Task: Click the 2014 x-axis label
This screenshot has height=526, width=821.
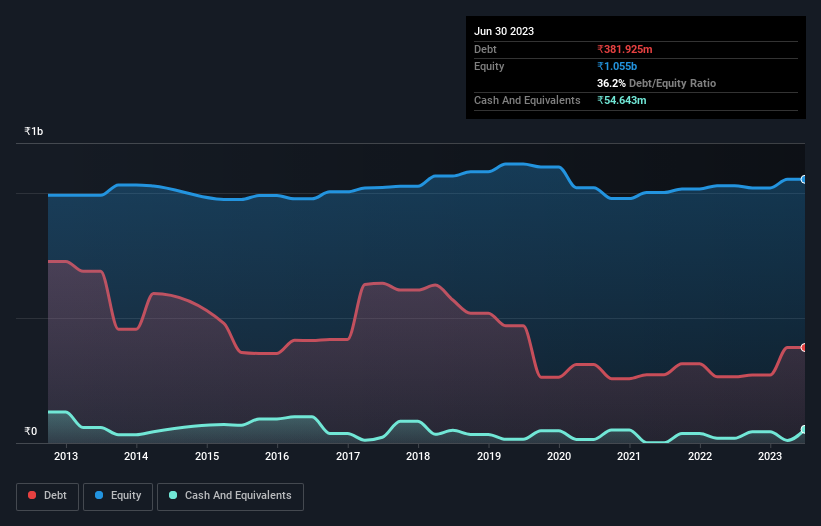Action: (136, 456)
